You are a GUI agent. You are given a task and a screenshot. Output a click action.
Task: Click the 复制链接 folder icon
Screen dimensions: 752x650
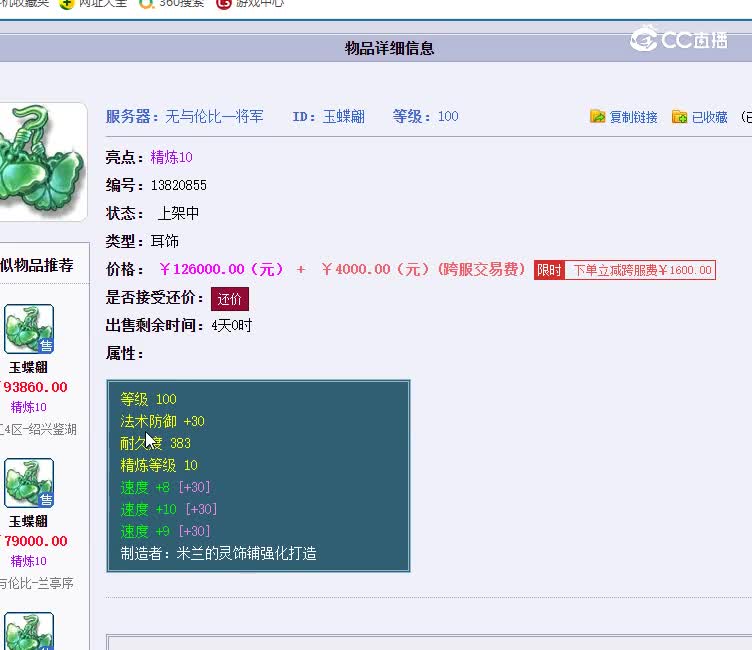click(597, 117)
